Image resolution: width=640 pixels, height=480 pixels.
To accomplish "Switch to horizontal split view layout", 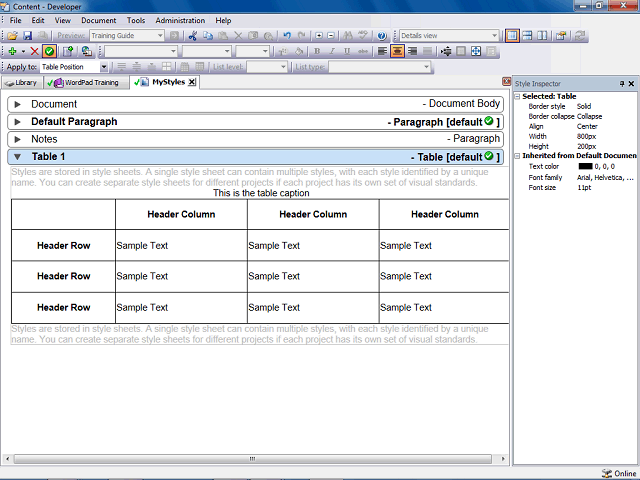I will (527, 36).
